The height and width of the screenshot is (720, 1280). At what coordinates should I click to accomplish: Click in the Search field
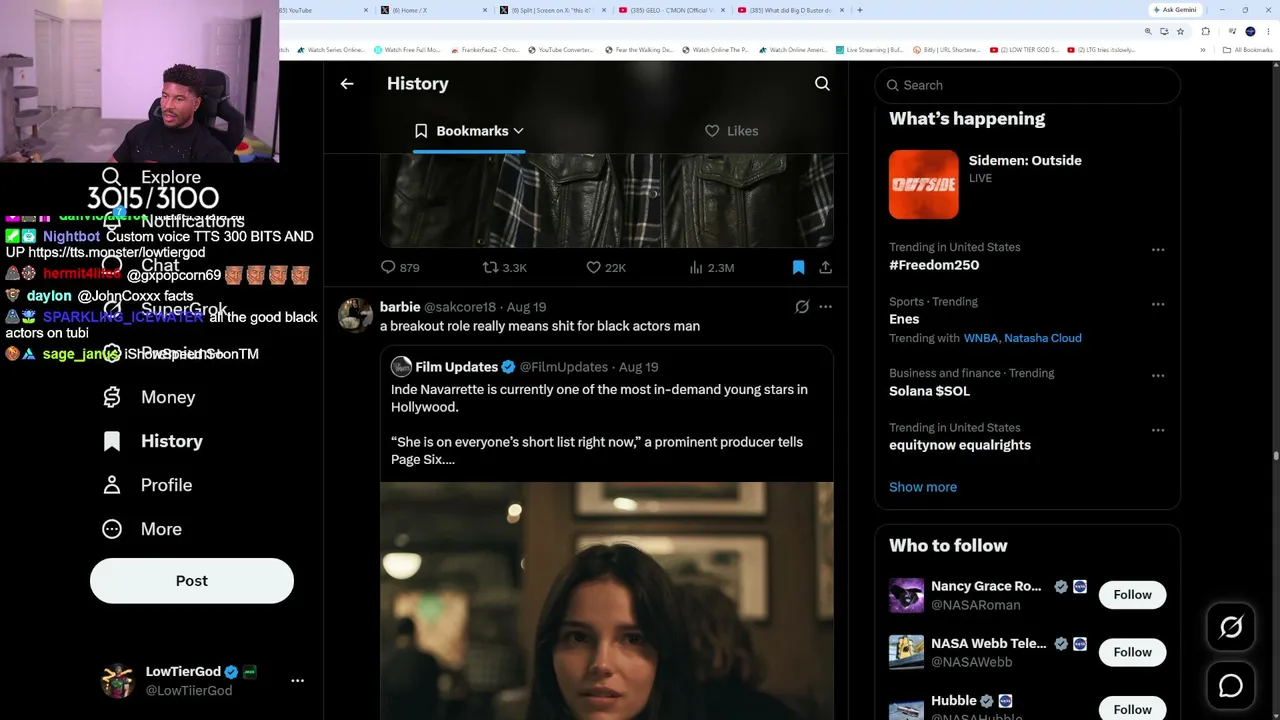pos(1027,85)
